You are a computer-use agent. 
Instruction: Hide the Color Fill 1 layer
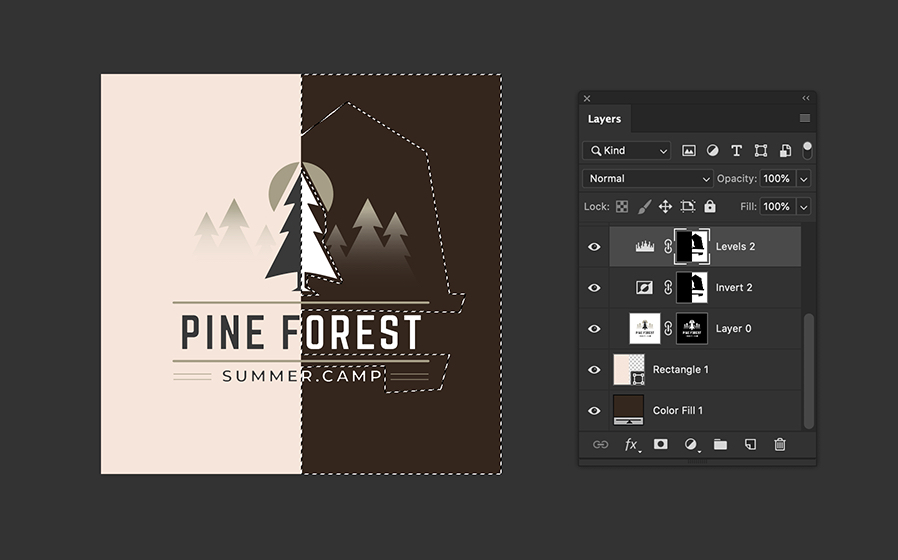coord(594,411)
